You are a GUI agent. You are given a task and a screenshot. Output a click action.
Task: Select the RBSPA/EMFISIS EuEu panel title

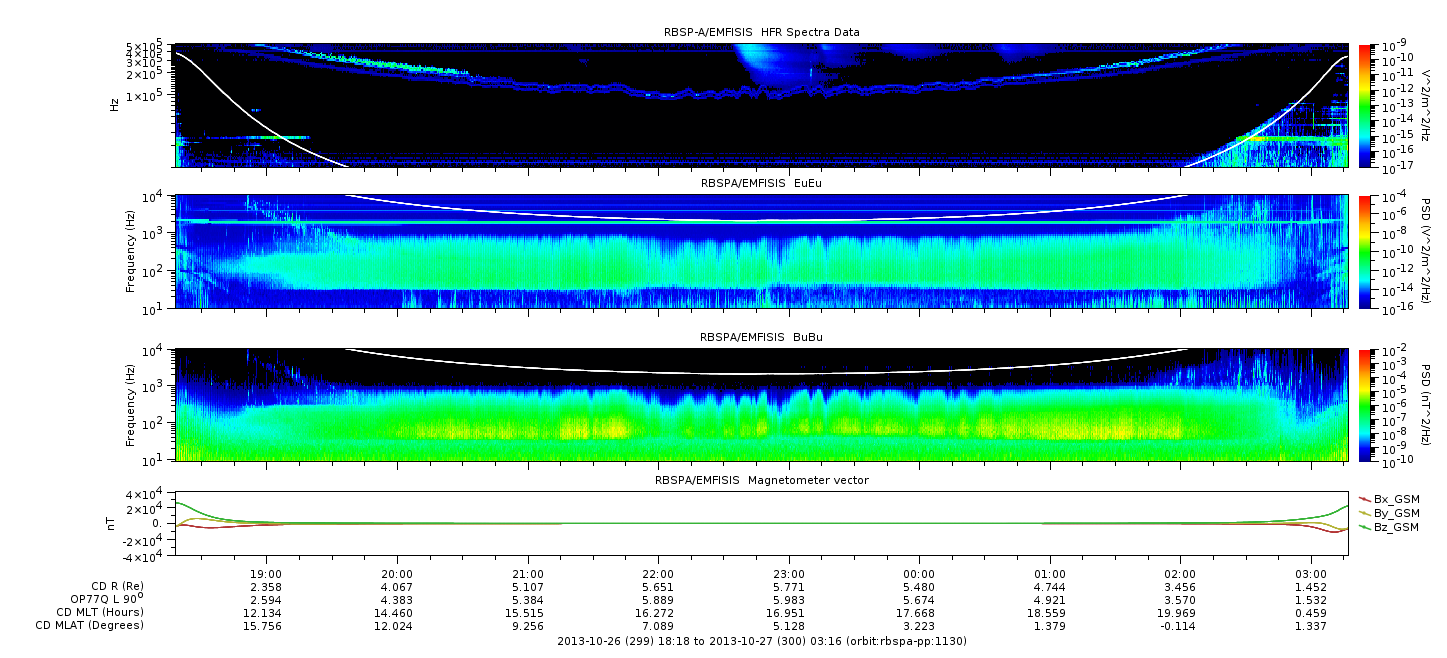[761, 184]
